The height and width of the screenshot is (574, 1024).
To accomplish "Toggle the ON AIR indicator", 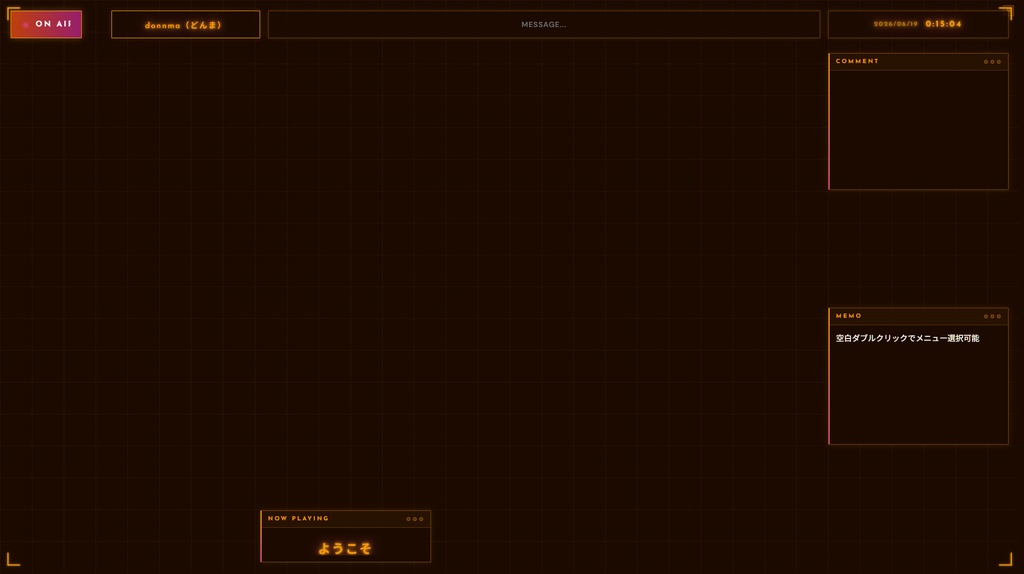I will pos(46,24).
